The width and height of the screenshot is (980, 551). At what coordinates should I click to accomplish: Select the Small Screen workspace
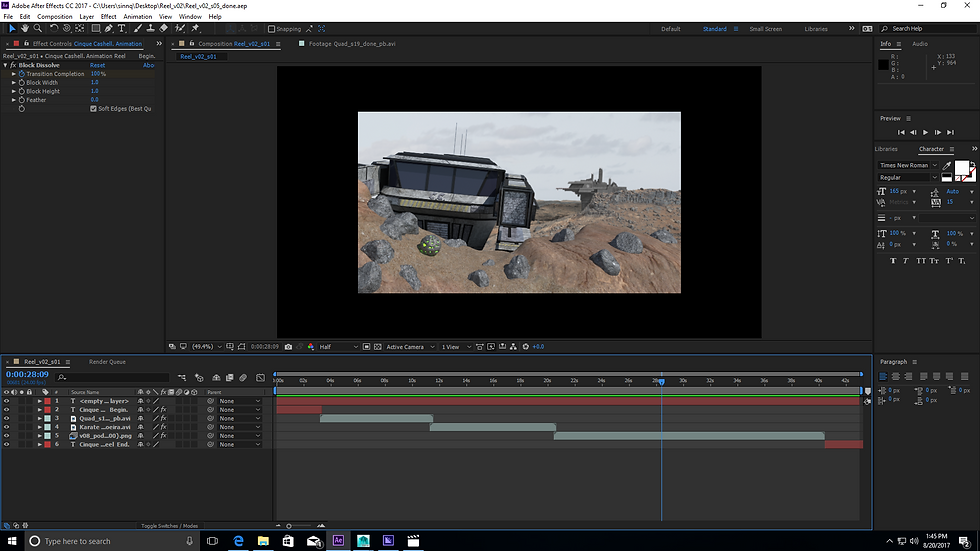(766, 29)
